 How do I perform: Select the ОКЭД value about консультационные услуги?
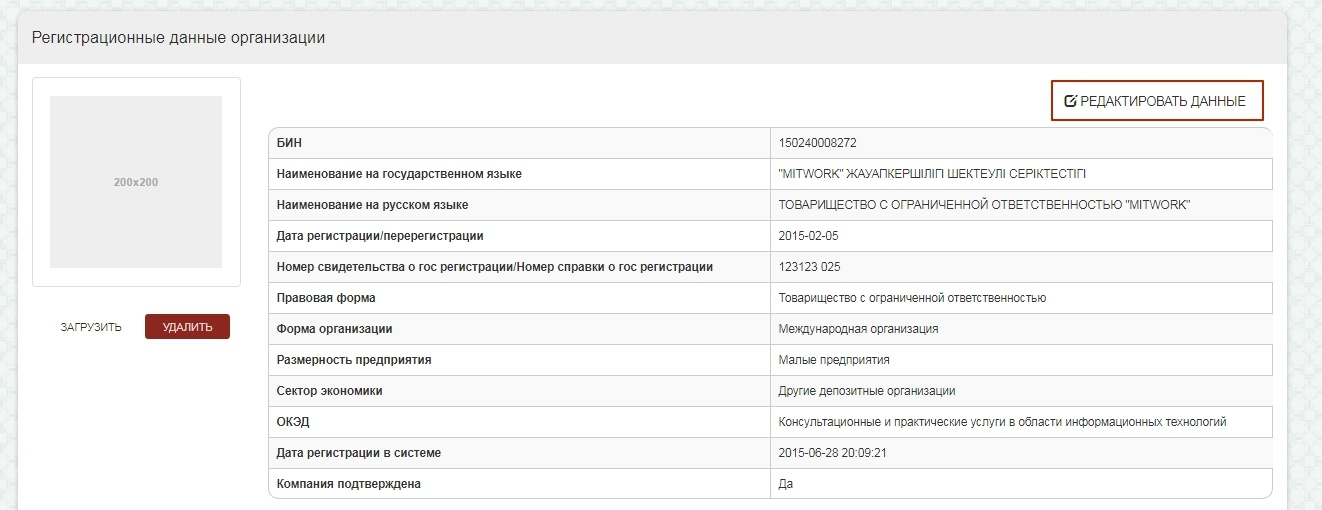pos(1002,422)
